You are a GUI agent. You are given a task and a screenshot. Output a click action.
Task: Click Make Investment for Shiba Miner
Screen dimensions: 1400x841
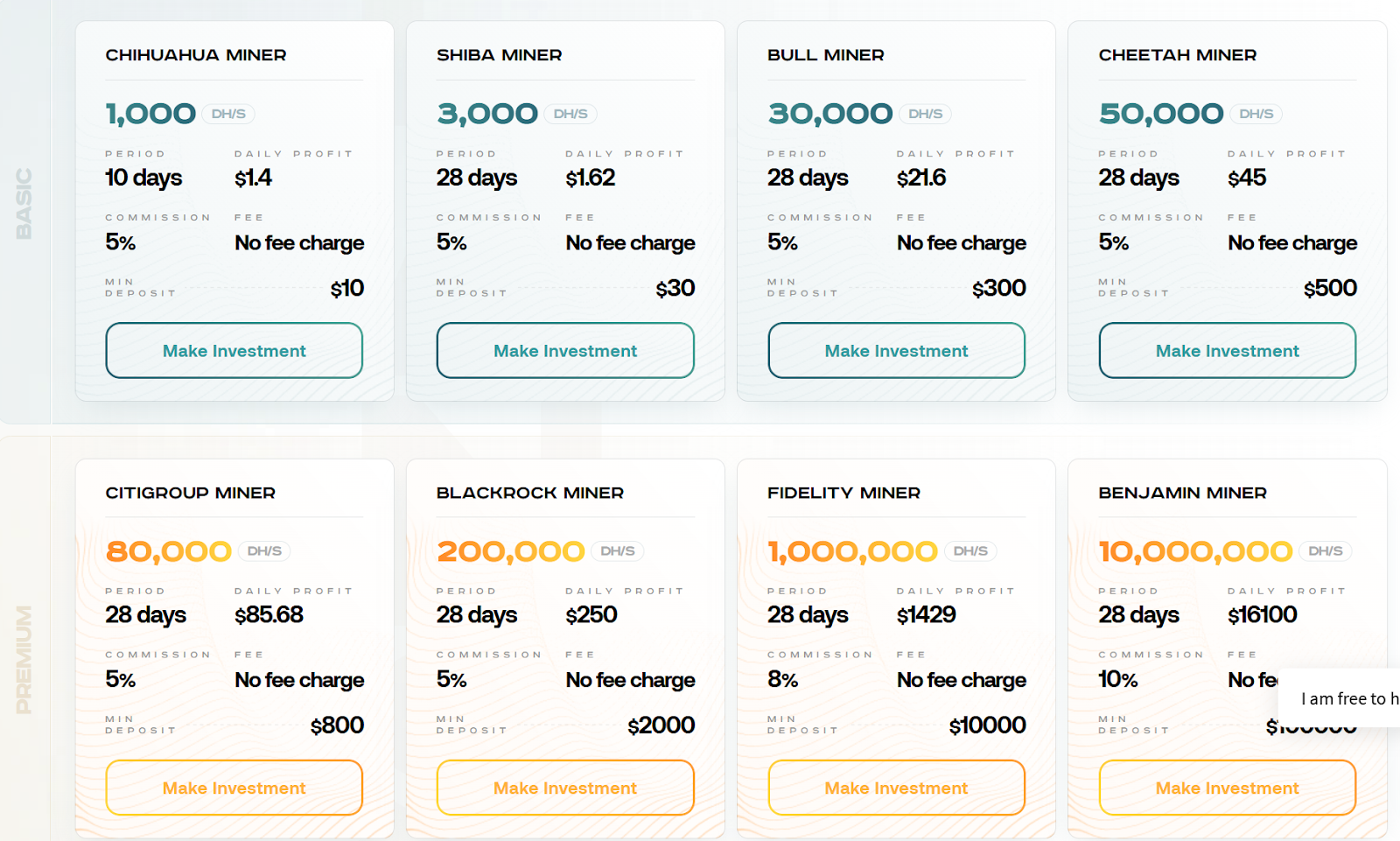pyautogui.click(x=565, y=351)
